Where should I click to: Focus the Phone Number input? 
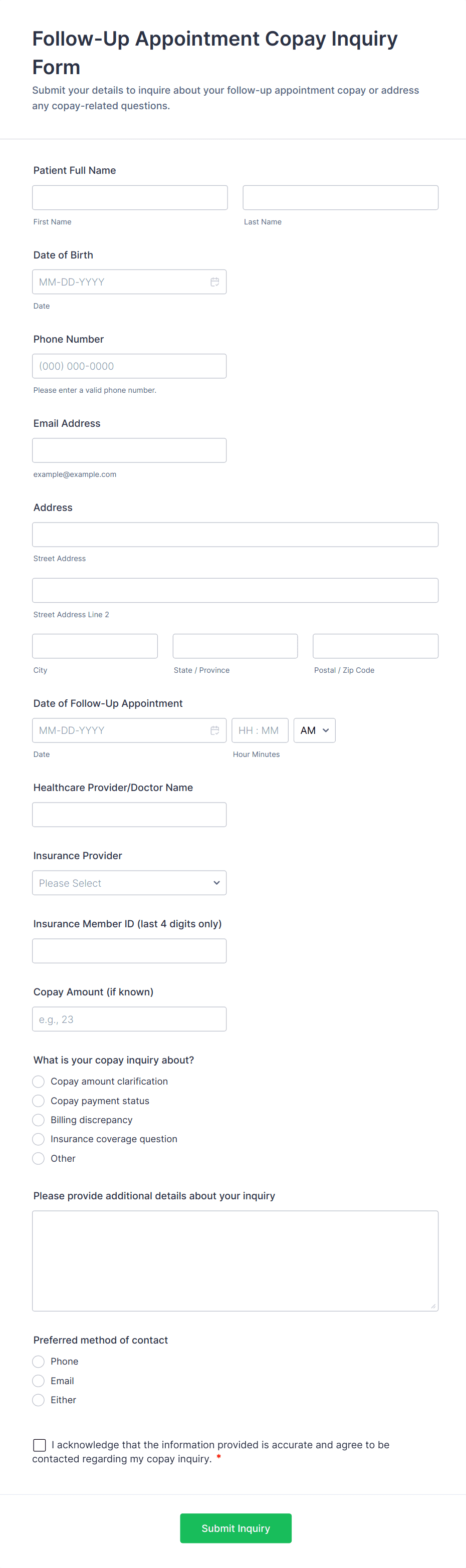129,366
